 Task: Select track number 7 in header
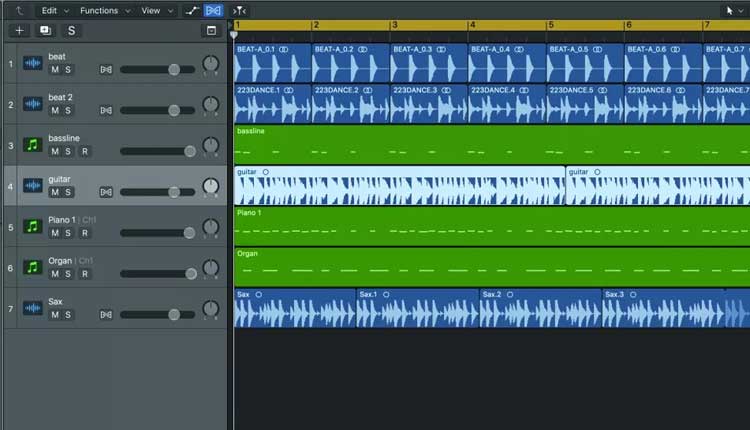point(11,309)
